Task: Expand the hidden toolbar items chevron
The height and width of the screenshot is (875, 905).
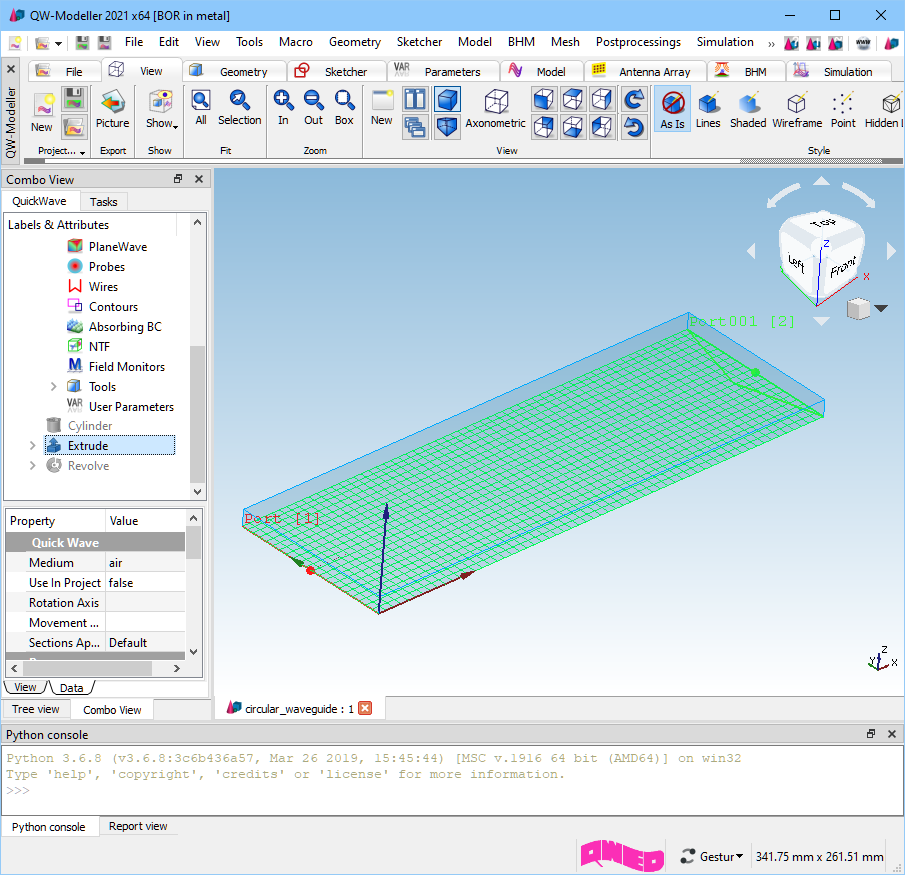Action: 771,43
